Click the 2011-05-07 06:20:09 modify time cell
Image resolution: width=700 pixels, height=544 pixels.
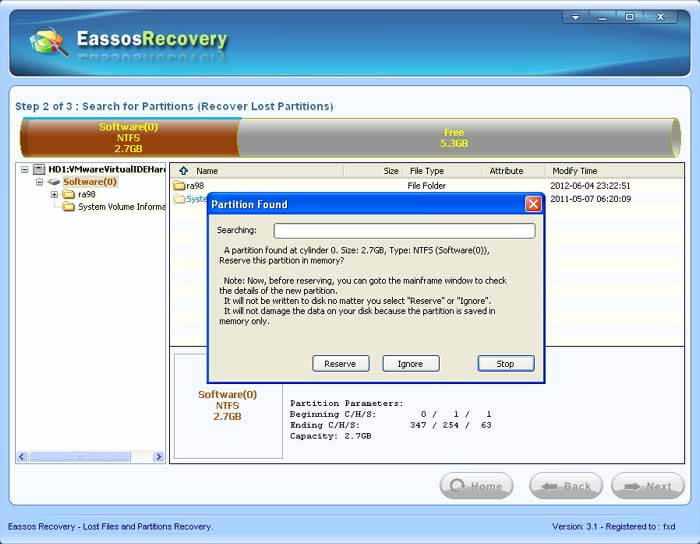pos(590,199)
